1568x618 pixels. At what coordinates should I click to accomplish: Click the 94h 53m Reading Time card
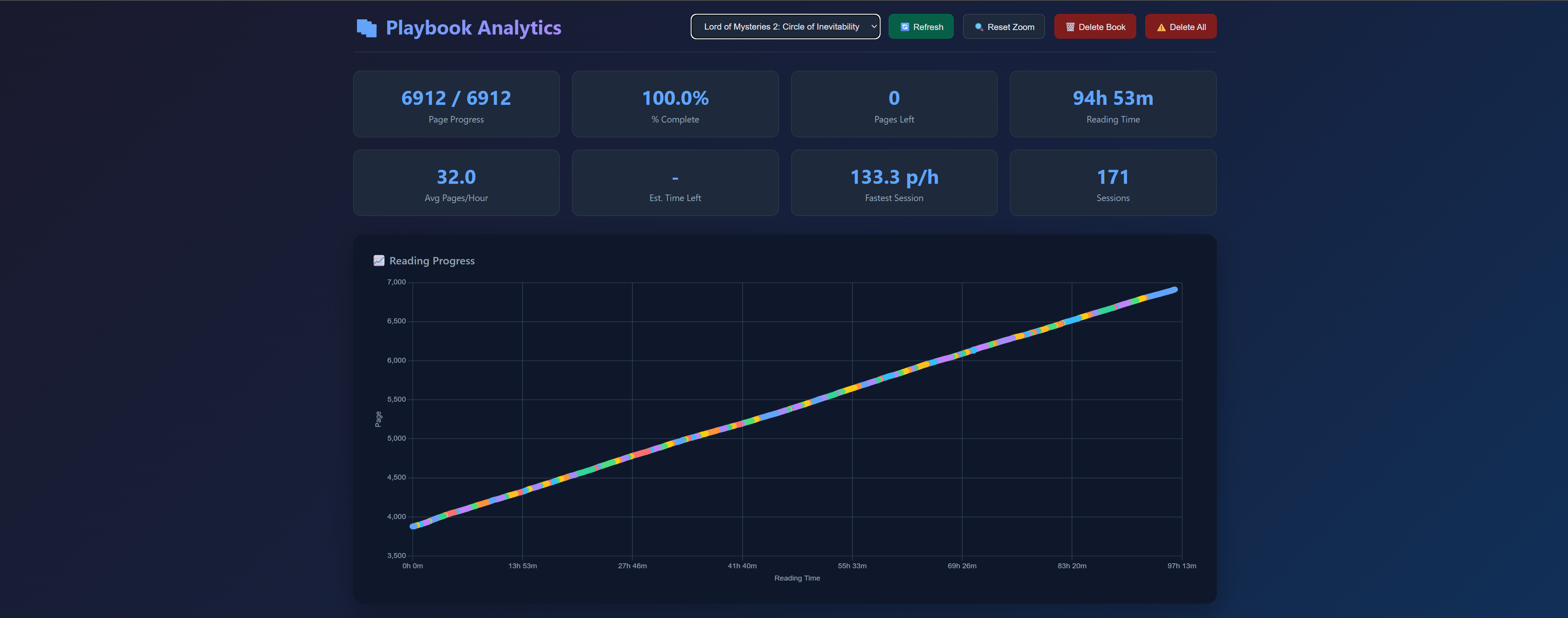point(1112,104)
